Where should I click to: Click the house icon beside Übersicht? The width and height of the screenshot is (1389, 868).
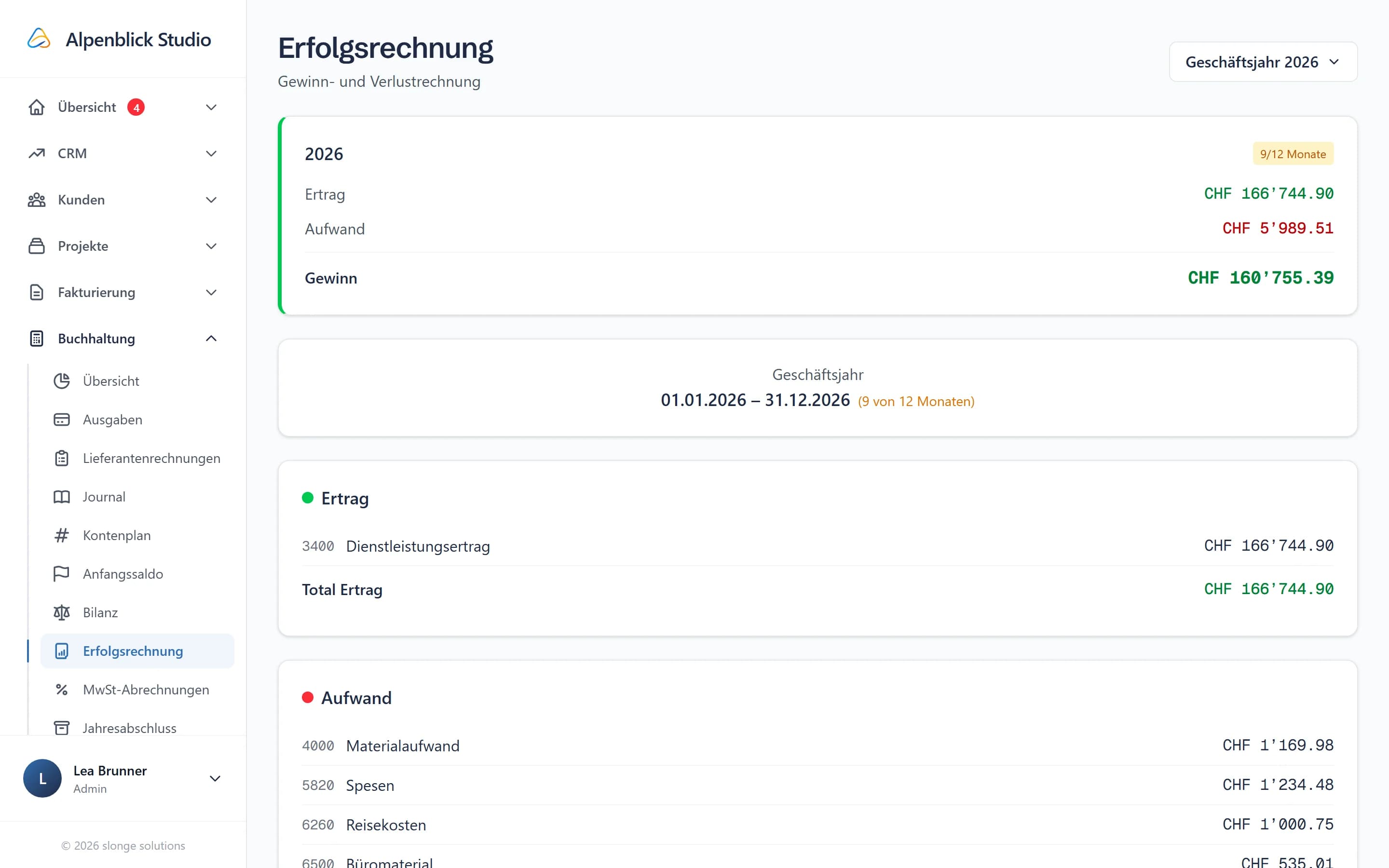click(x=37, y=108)
